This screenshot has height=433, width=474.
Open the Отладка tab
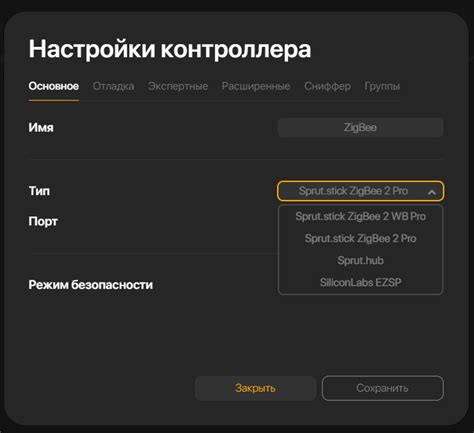(113, 86)
